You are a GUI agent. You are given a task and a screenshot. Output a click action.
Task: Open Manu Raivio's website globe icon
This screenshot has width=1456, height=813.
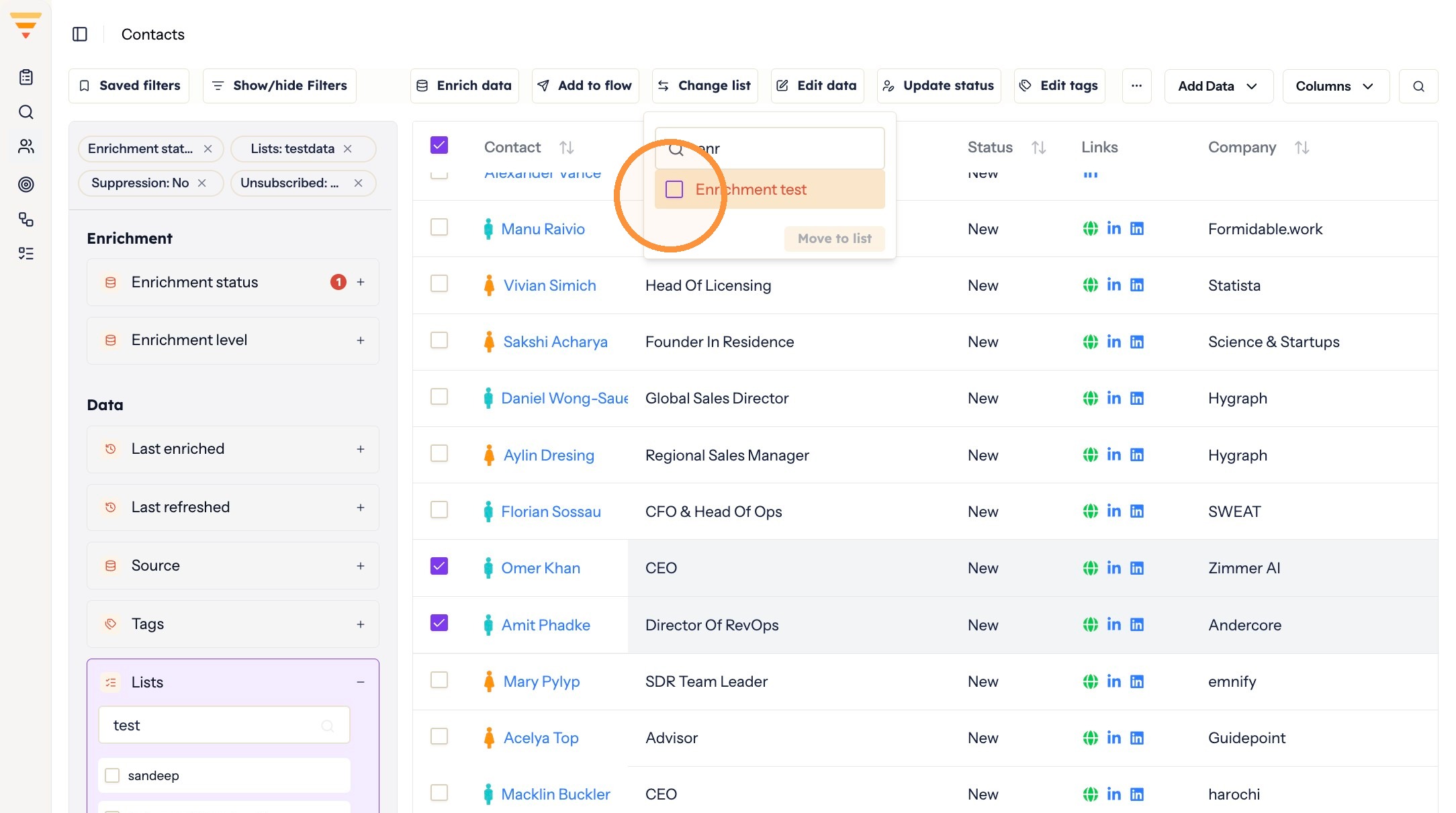(1091, 229)
